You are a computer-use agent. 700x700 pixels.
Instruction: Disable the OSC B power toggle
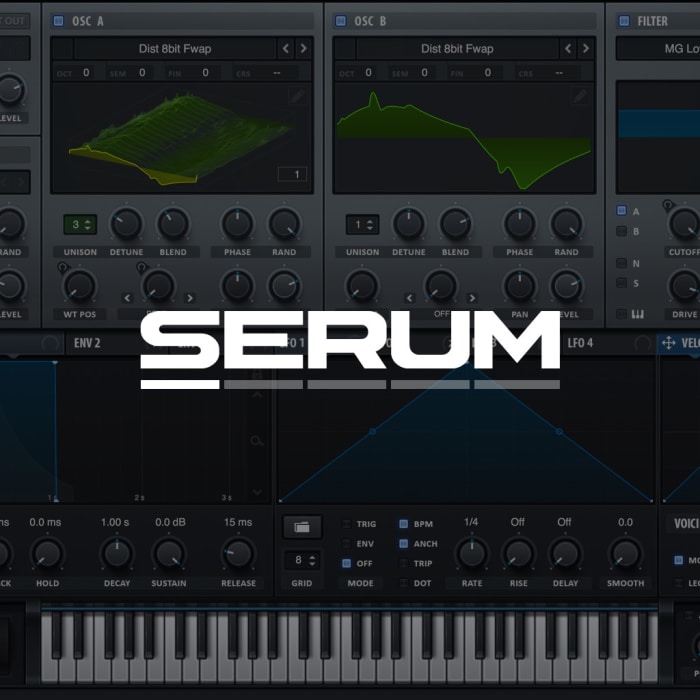[x=340, y=20]
